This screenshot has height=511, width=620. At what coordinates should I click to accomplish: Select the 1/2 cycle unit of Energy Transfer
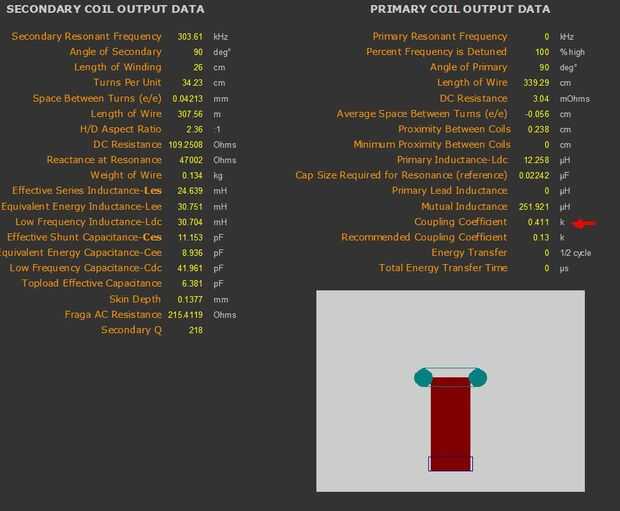tap(575, 253)
